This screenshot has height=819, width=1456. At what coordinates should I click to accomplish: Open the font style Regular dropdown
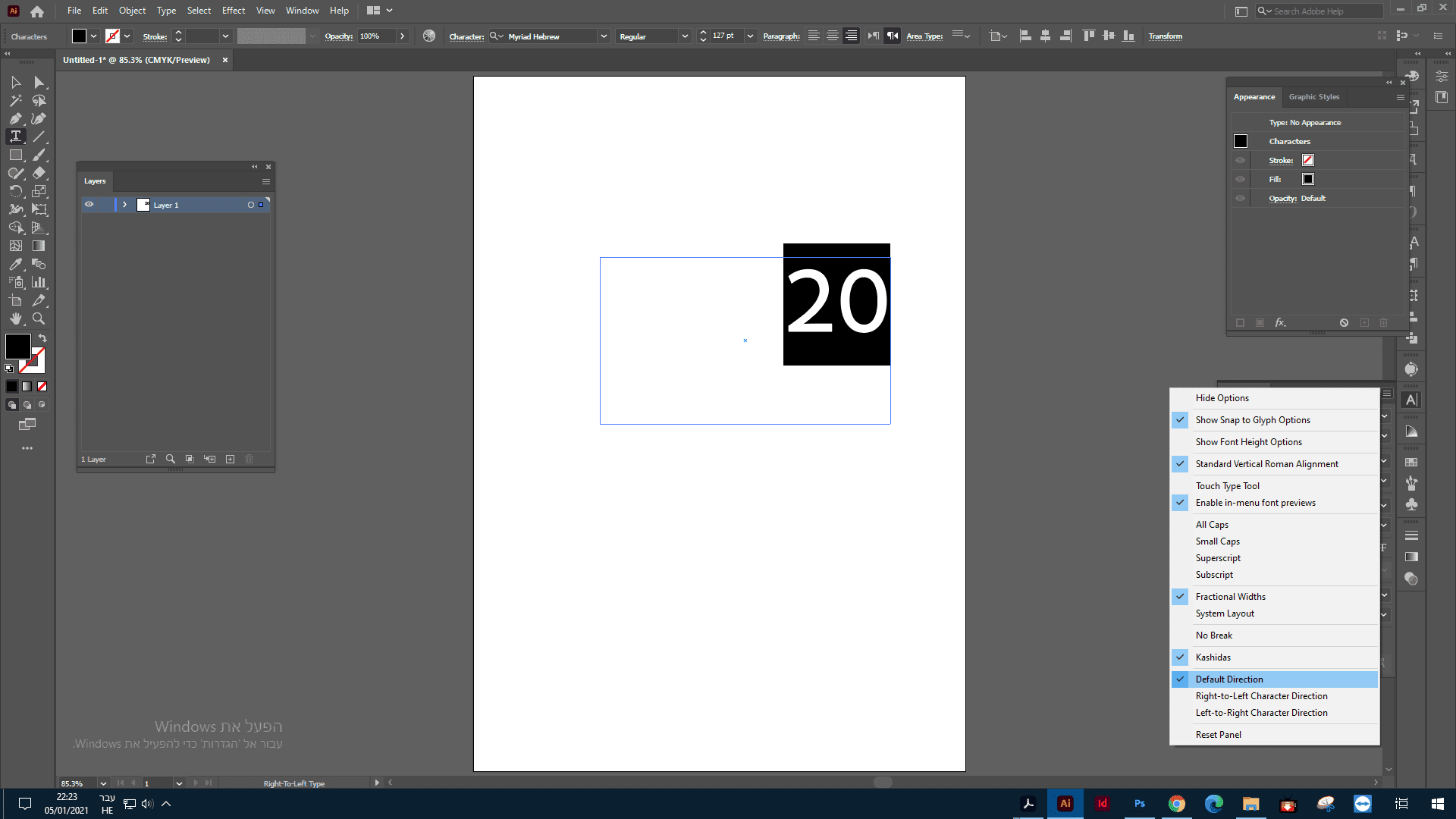(x=685, y=36)
